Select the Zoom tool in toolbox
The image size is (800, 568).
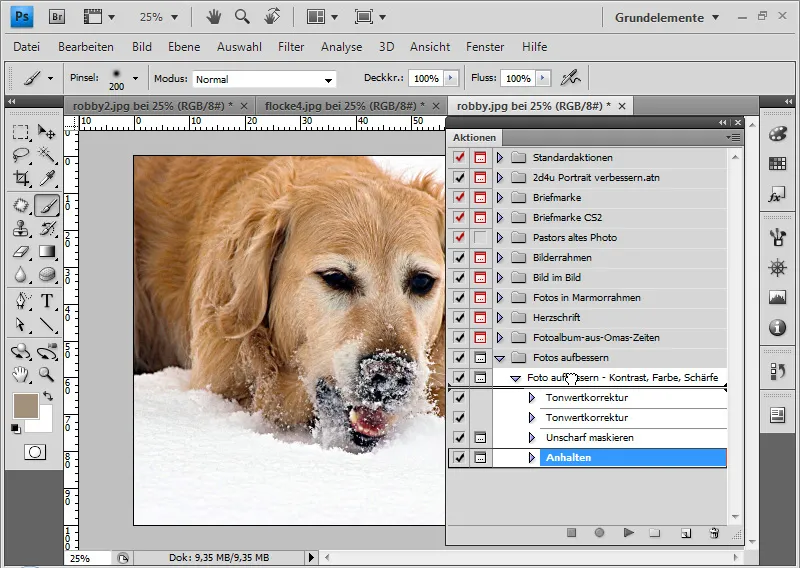(x=47, y=375)
